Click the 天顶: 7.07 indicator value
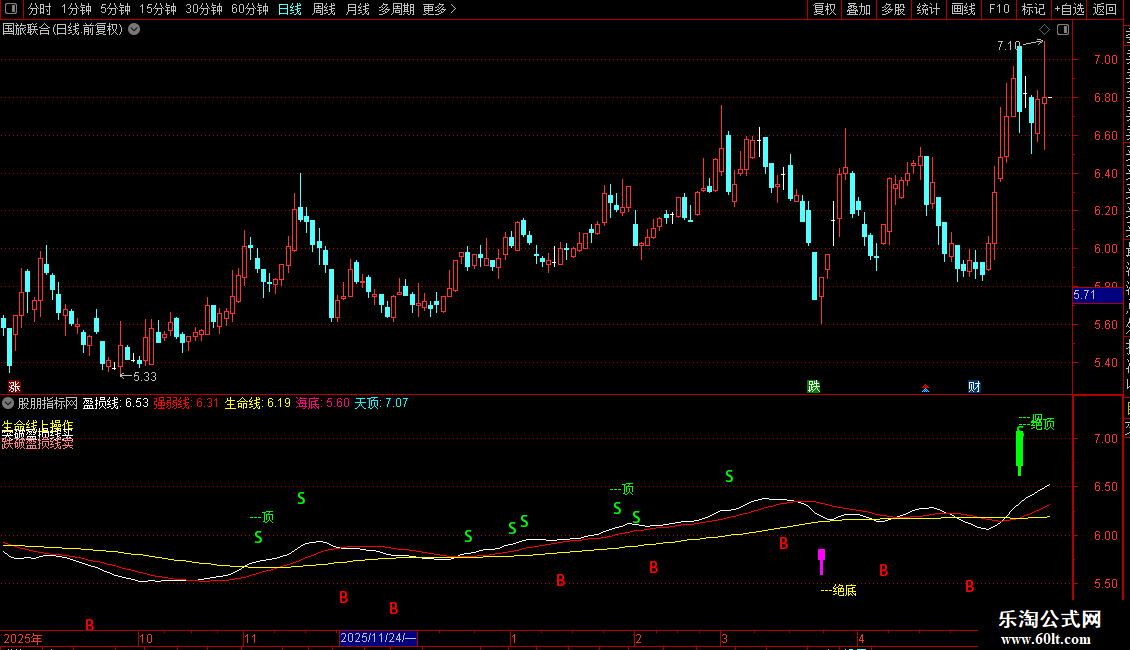 click(381, 404)
